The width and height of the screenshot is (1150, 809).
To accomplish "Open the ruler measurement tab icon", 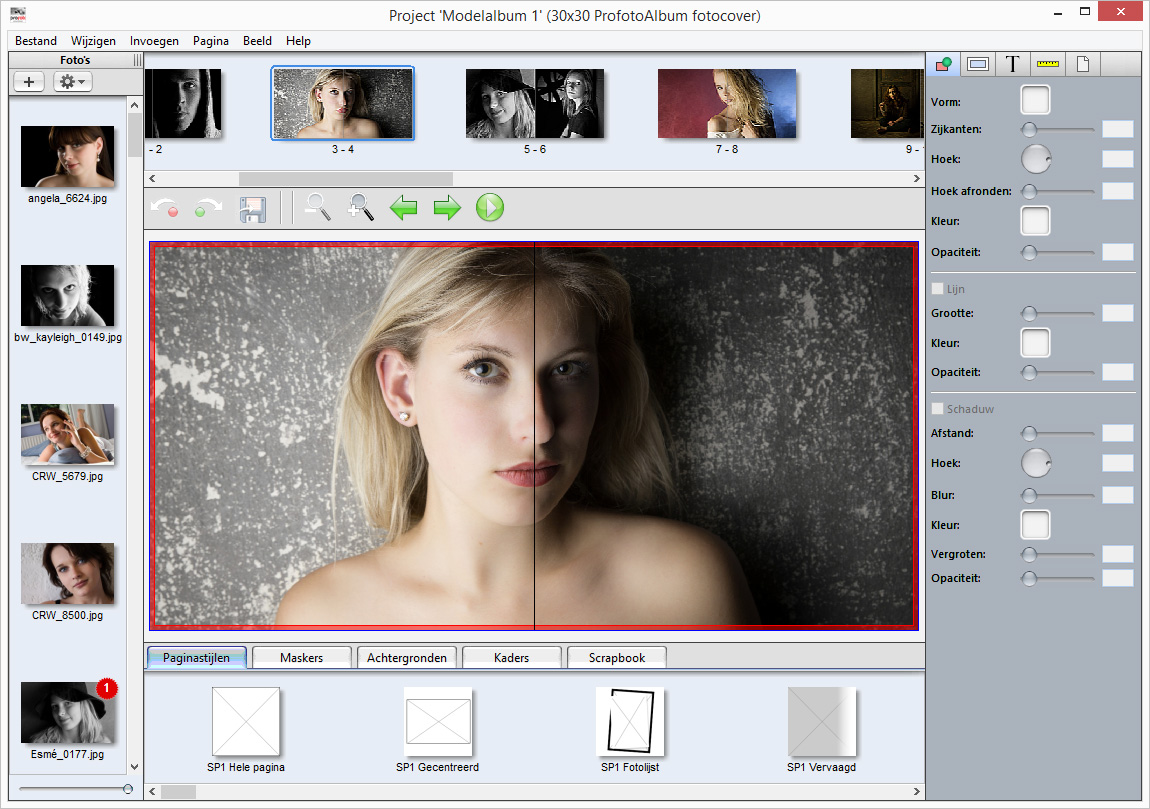I will coord(1047,64).
